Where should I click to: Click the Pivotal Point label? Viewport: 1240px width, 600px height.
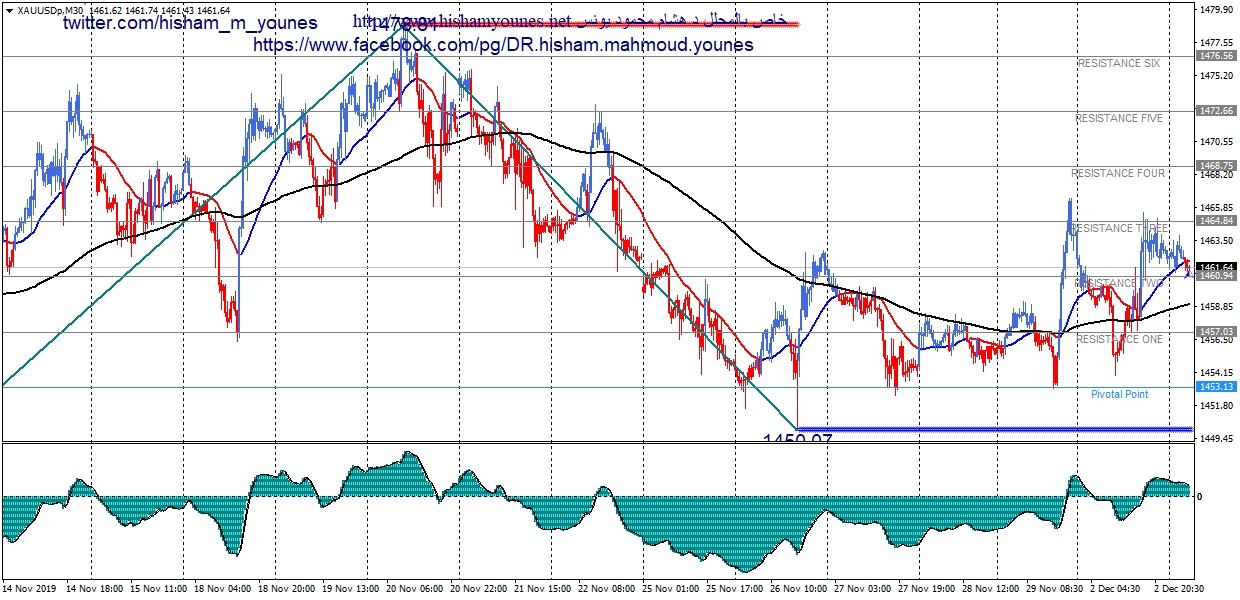pos(1119,394)
